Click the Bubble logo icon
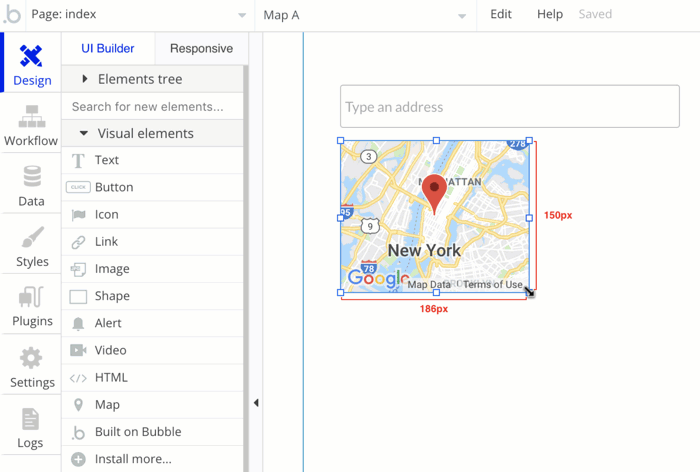This screenshot has width=700, height=472. pos(12,14)
